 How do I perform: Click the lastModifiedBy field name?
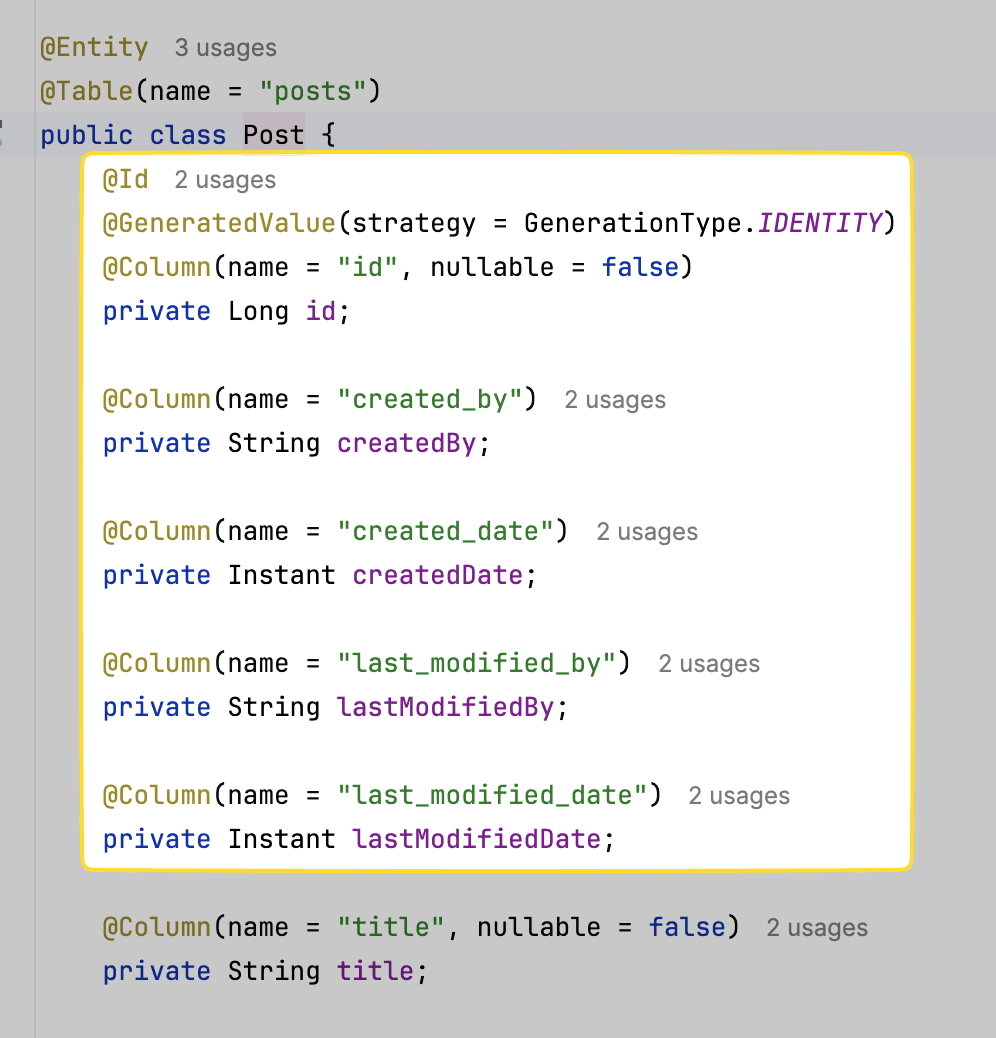pyautogui.click(x=445, y=707)
